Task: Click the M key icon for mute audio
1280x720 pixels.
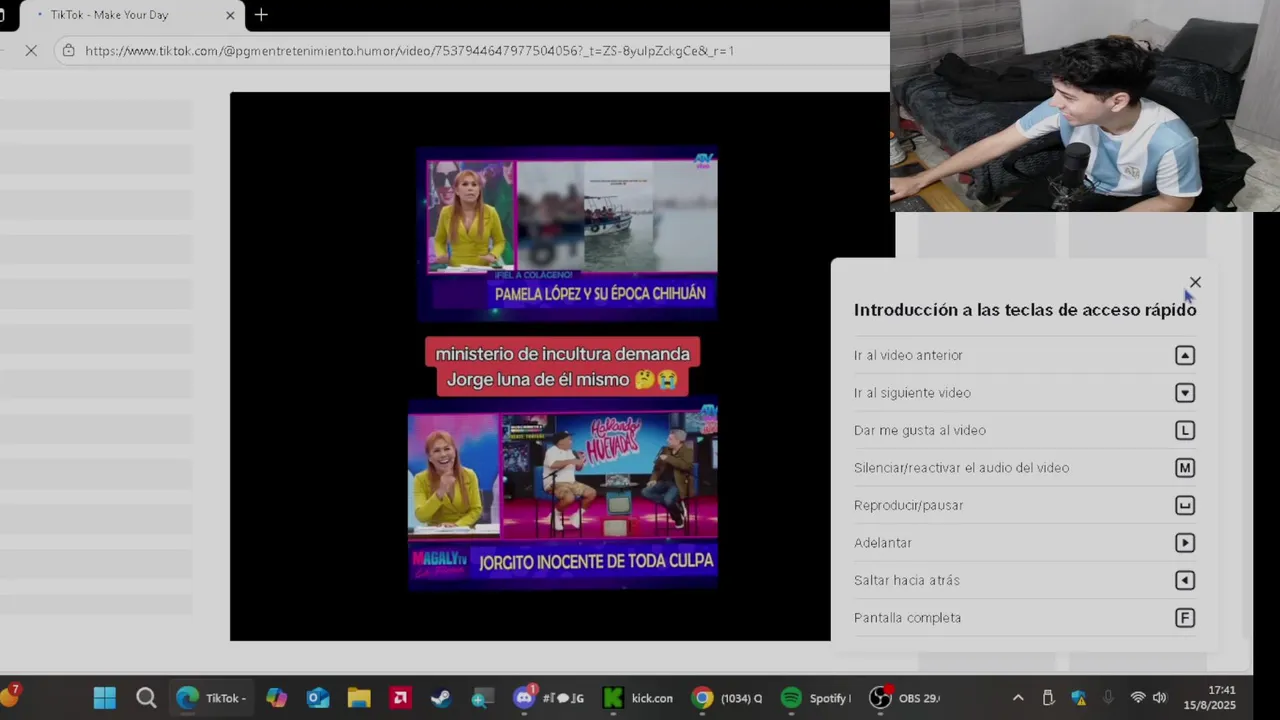Action: (x=1185, y=468)
